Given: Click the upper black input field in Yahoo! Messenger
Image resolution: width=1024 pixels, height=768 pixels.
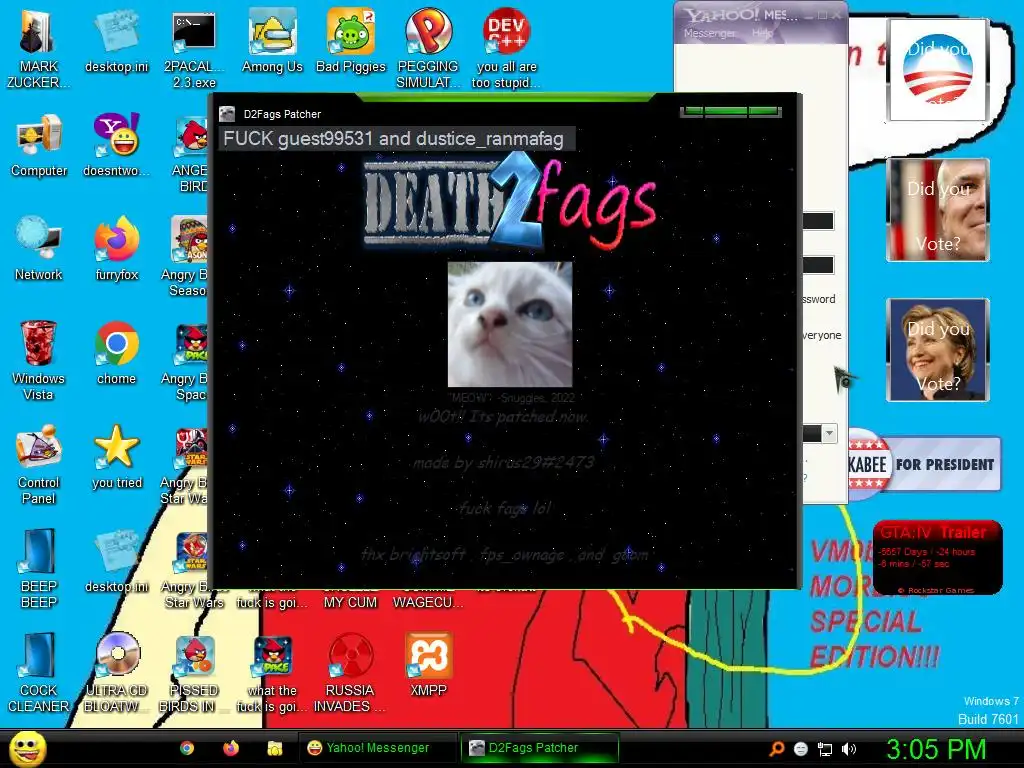Looking at the screenshot, I should click(x=818, y=221).
